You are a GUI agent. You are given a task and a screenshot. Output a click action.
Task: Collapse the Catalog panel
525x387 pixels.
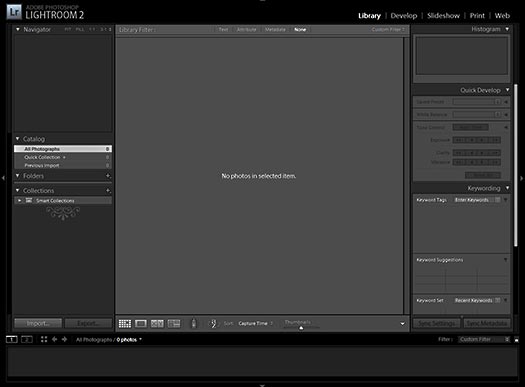(18, 139)
